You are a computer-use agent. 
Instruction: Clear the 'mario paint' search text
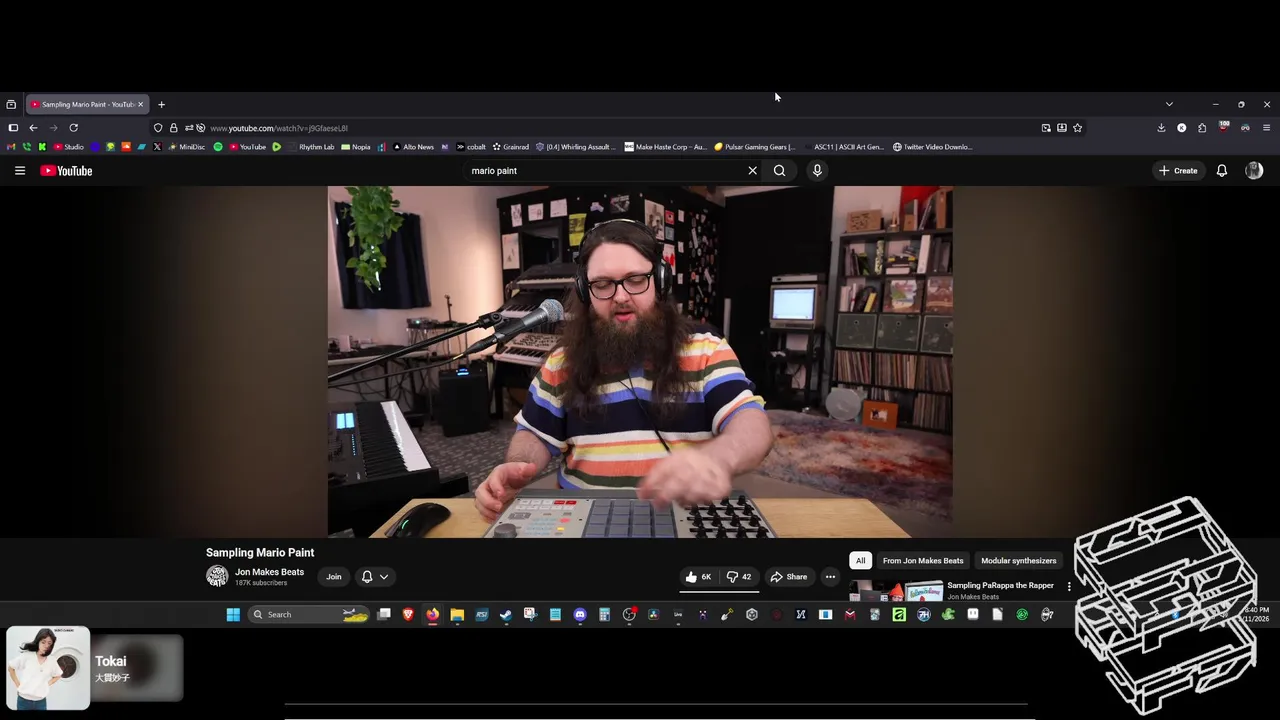point(753,171)
